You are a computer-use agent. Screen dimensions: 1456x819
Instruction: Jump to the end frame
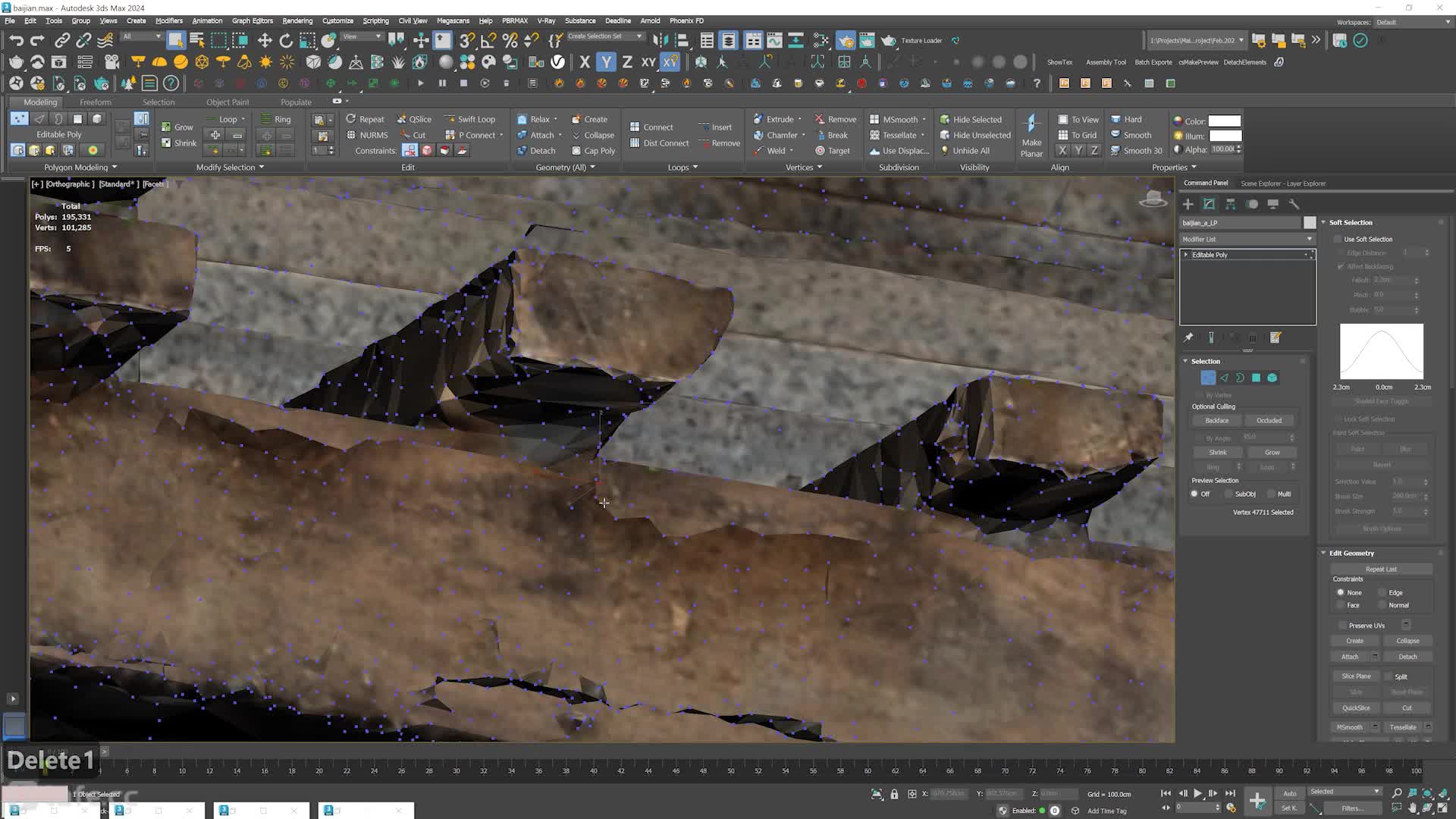[x=1230, y=793]
